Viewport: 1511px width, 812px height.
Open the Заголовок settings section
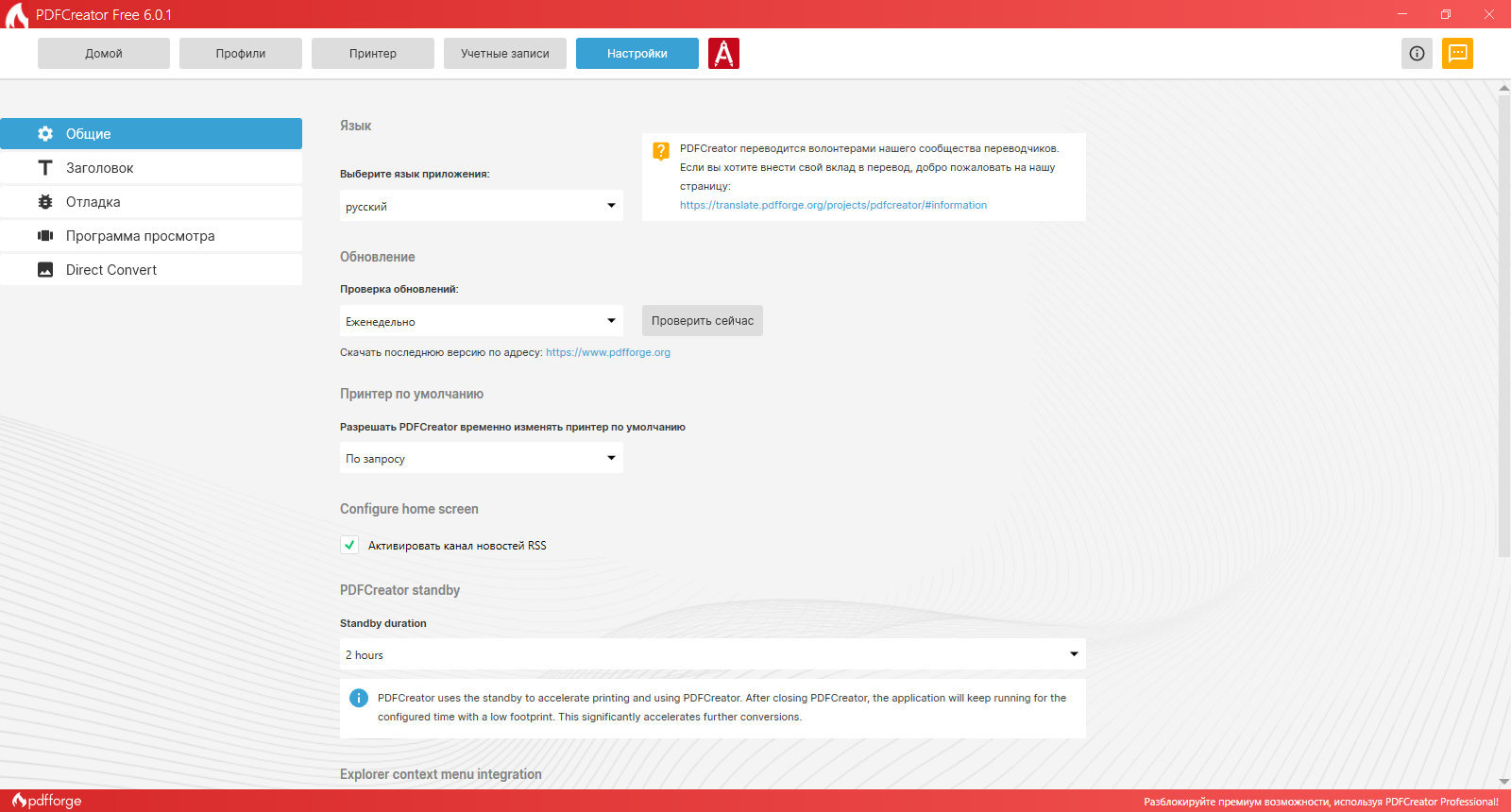[x=151, y=168]
